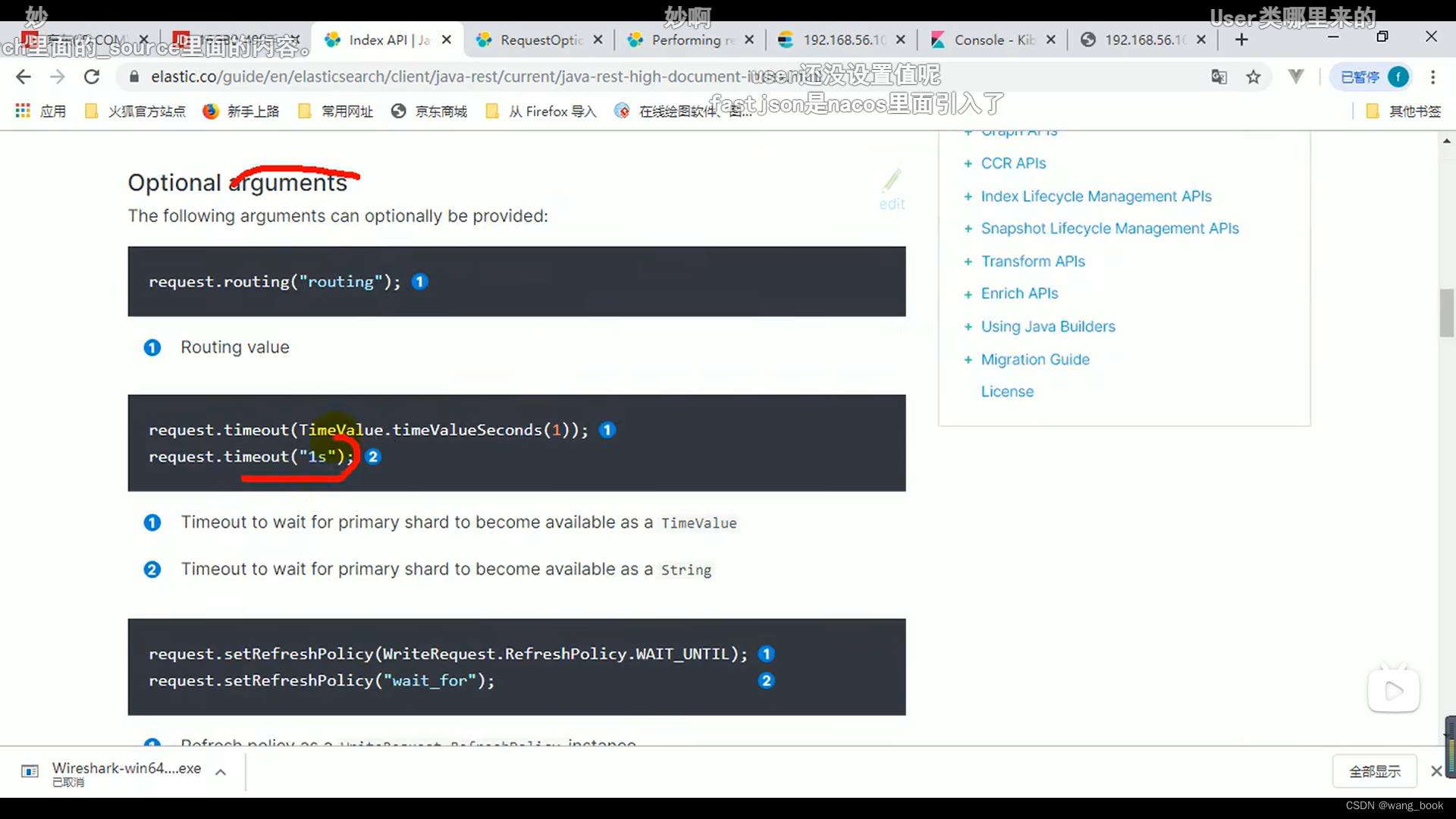
Task: Open the 其他书签 folder
Action: pyautogui.click(x=1403, y=111)
